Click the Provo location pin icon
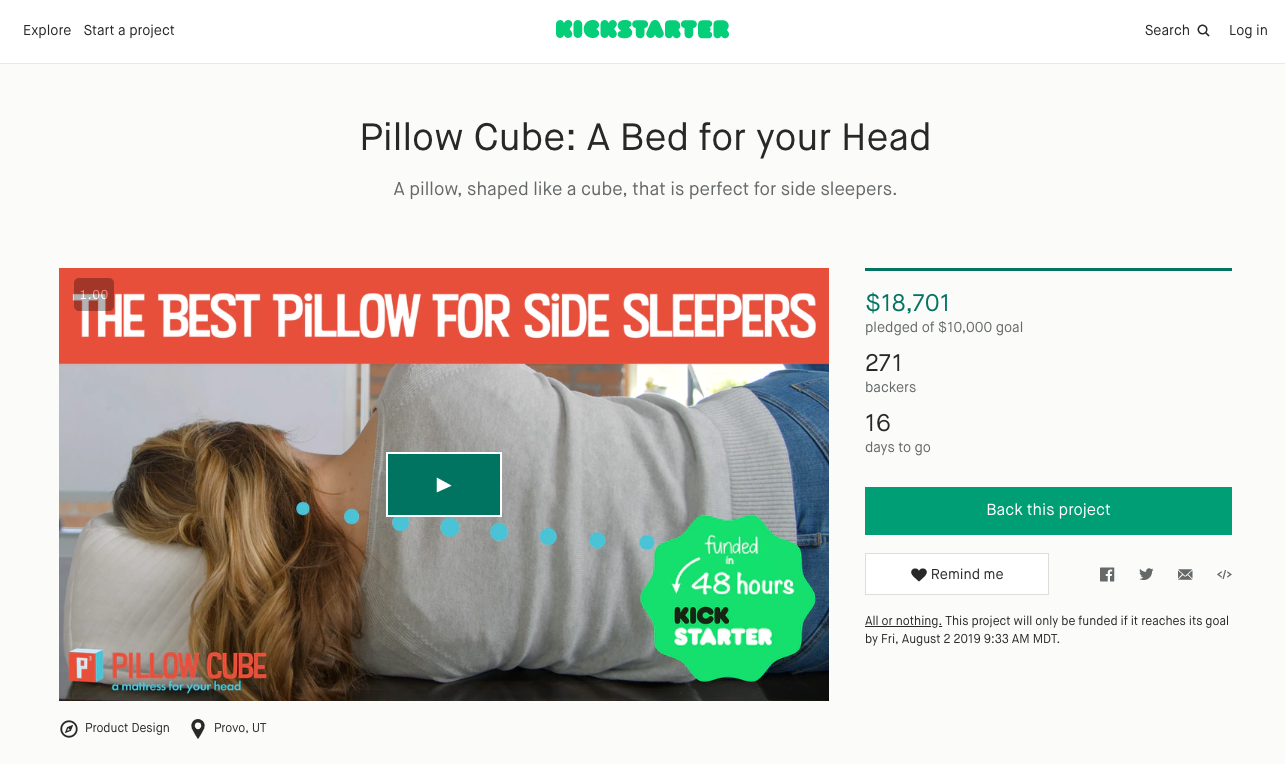Image resolution: width=1285 pixels, height=764 pixels. [197, 729]
